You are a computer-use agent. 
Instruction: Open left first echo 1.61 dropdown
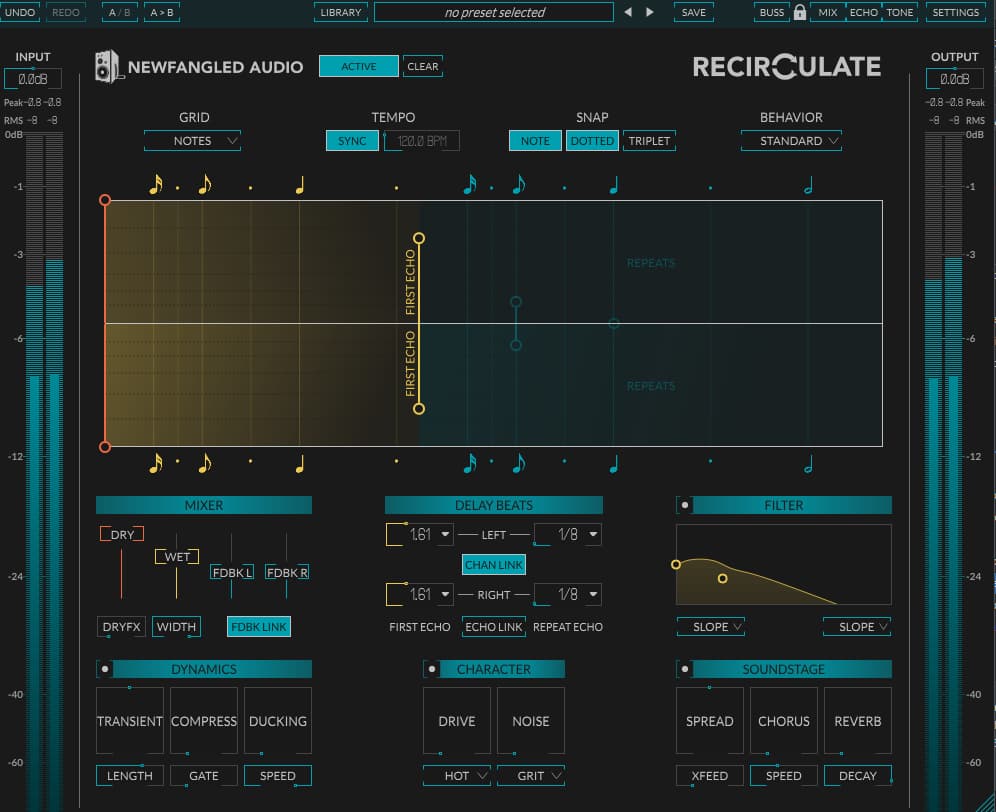click(x=445, y=534)
